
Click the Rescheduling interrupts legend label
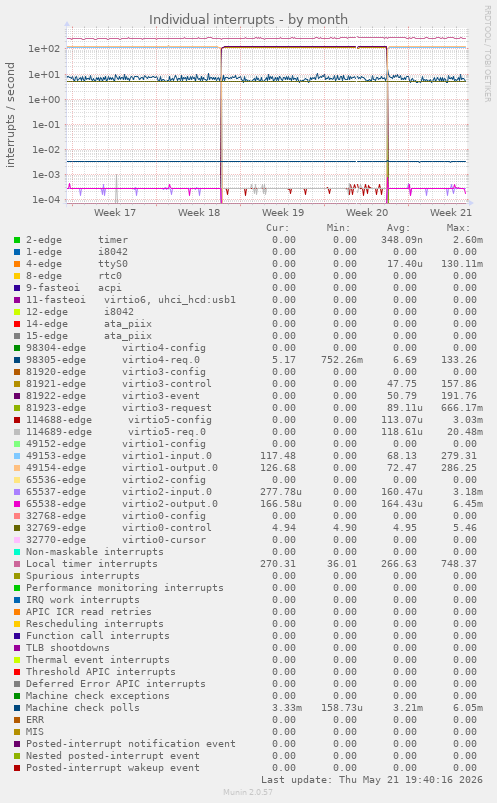point(95,624)
